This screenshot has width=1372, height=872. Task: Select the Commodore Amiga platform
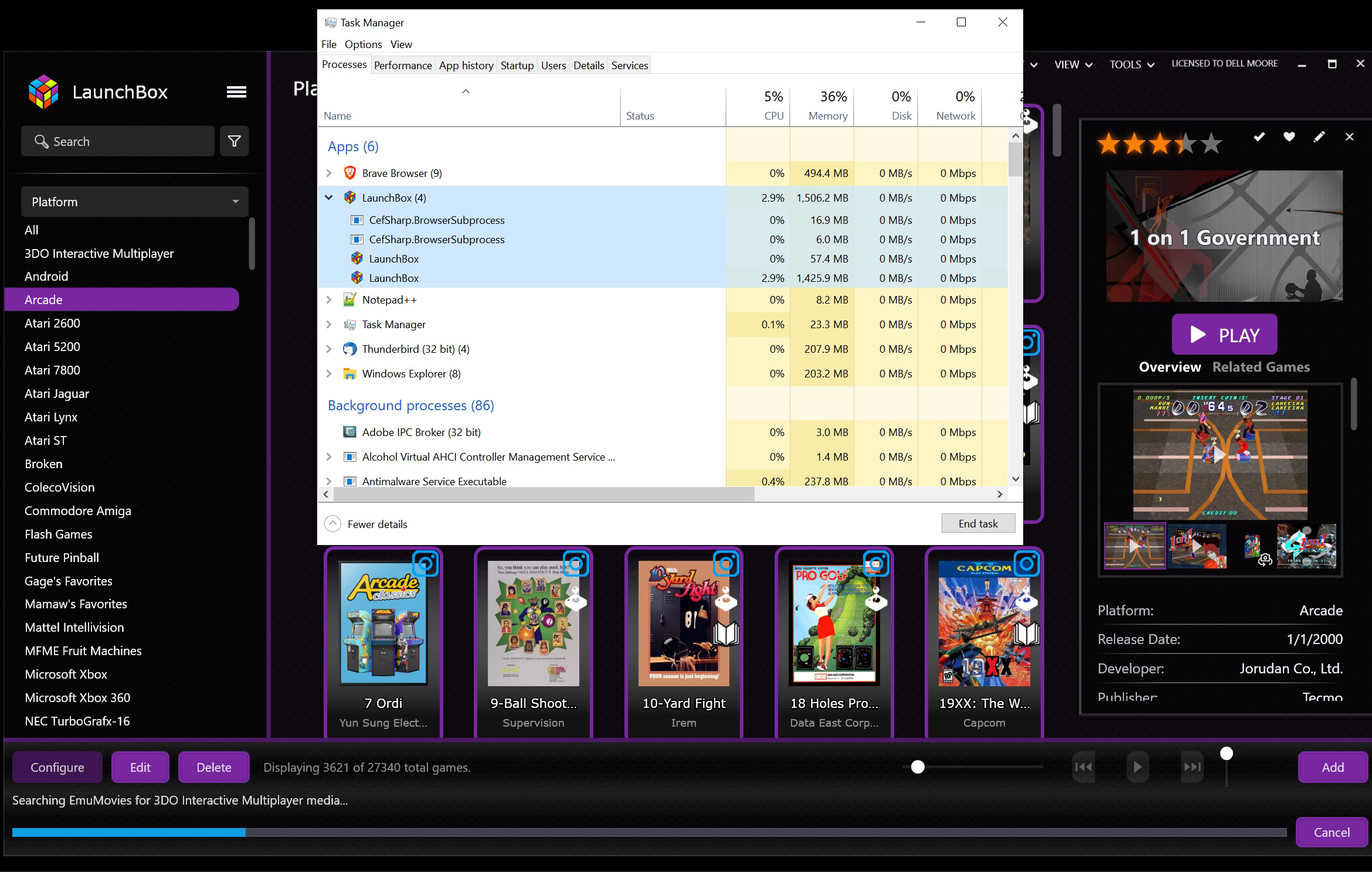pyautogui.click(x=77, y=510)
